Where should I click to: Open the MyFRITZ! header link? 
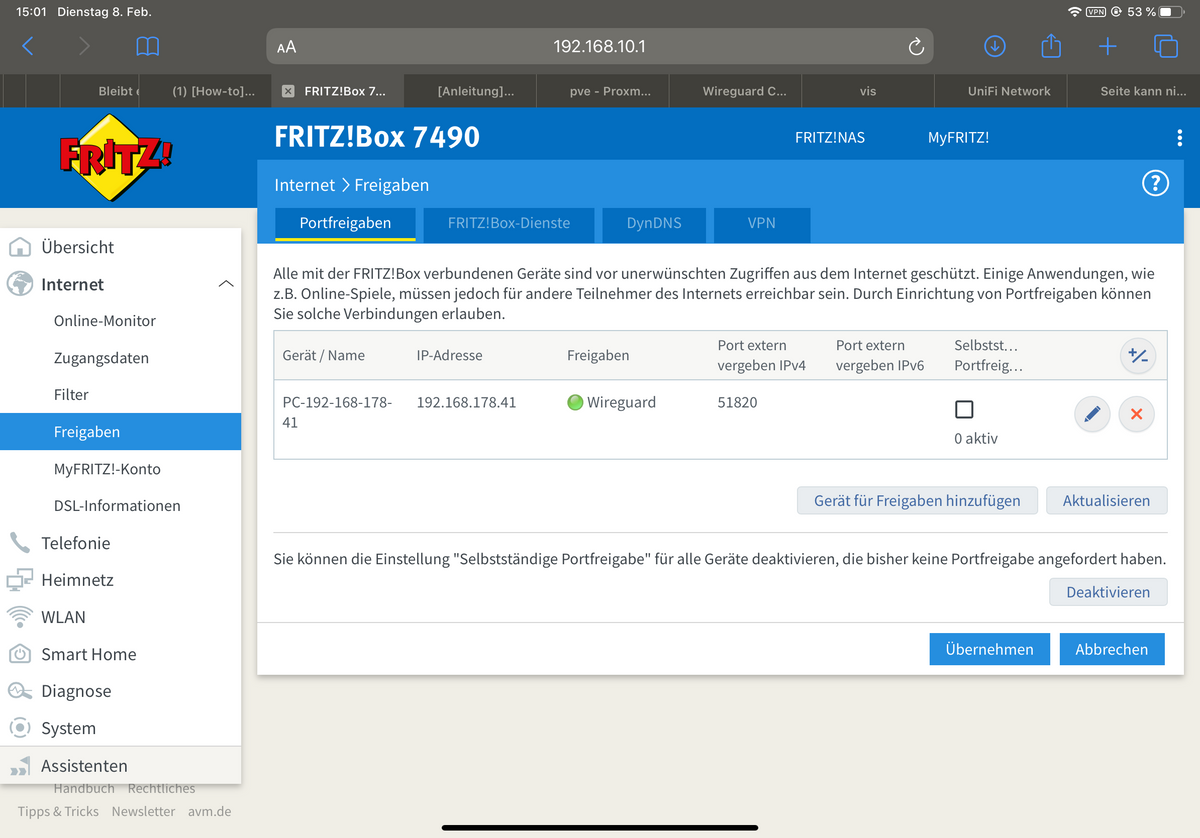[958, 138]
